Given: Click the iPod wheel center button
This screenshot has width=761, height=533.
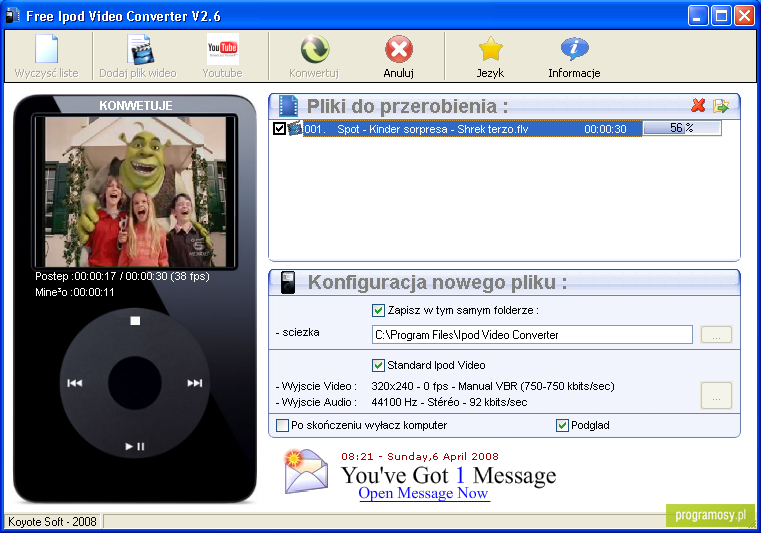Looking at the screenshot, I should 135,383.
